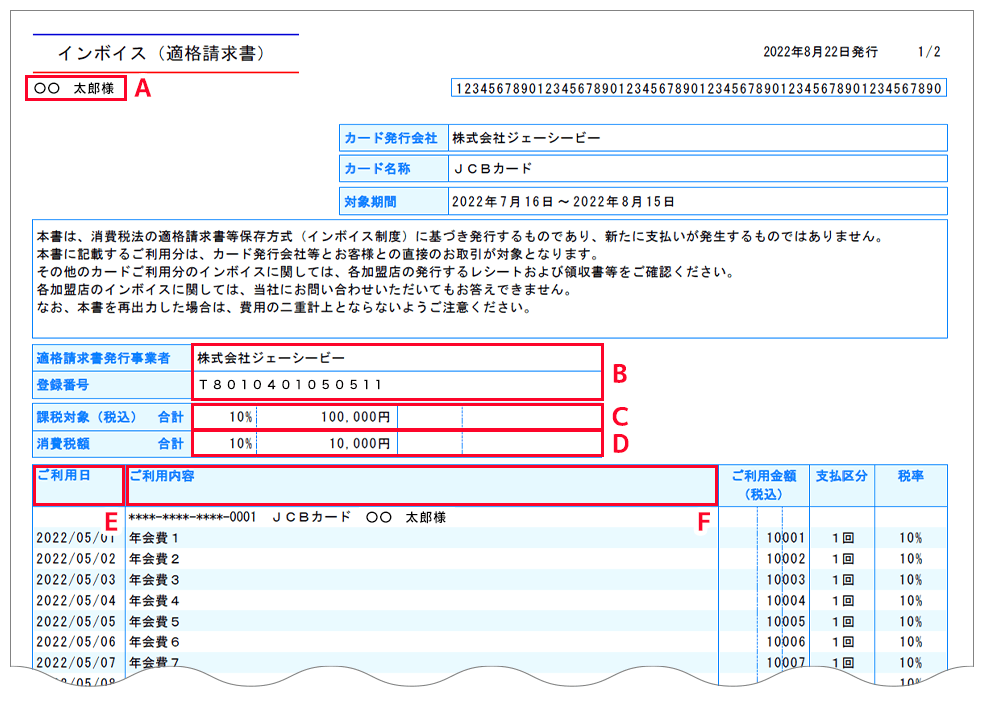Select the registration number T8010401050511
The image size is (984, 716).
[x=290, y=385]
